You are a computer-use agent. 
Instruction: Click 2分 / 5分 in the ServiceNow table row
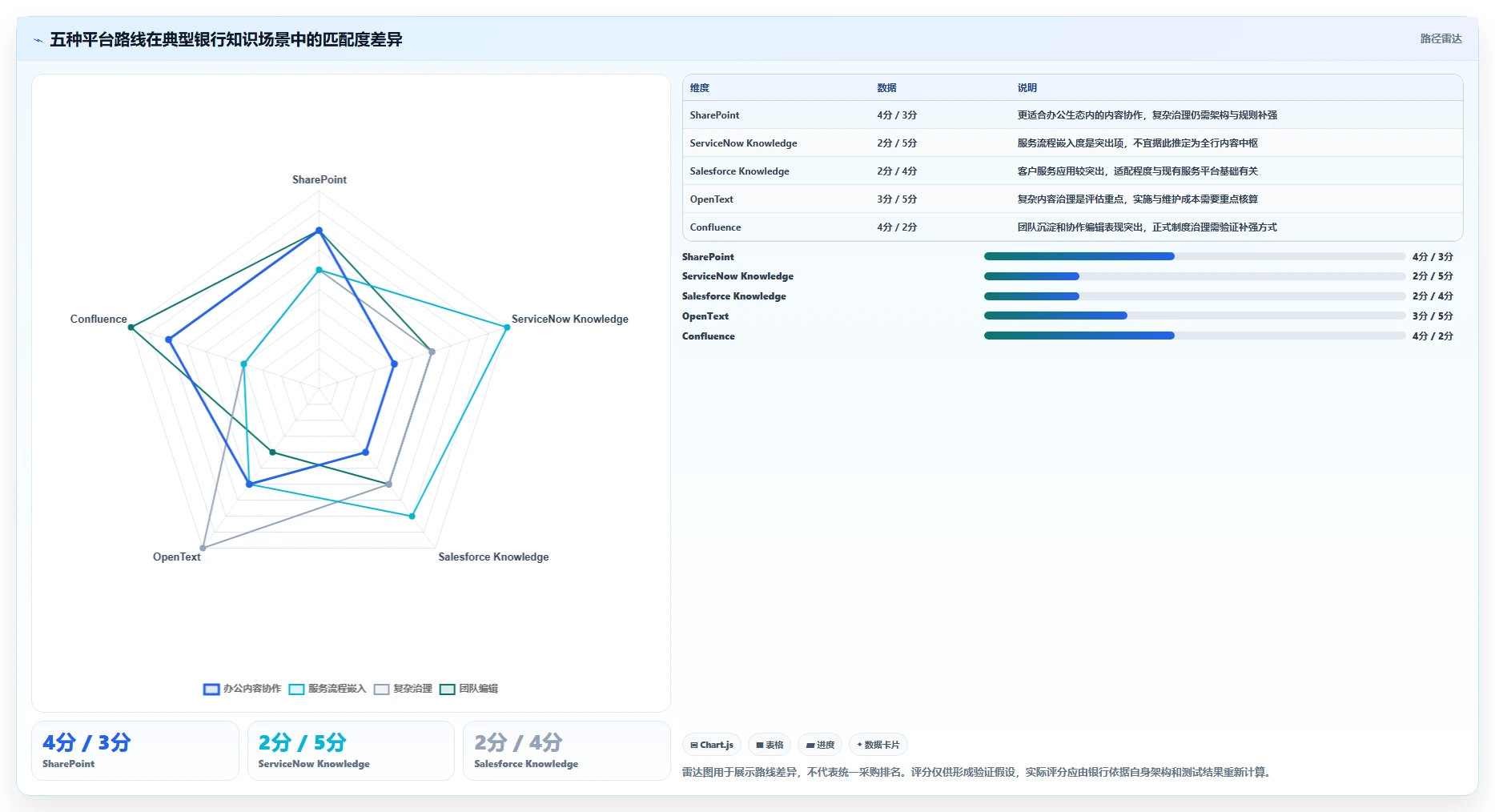[897, 143]
